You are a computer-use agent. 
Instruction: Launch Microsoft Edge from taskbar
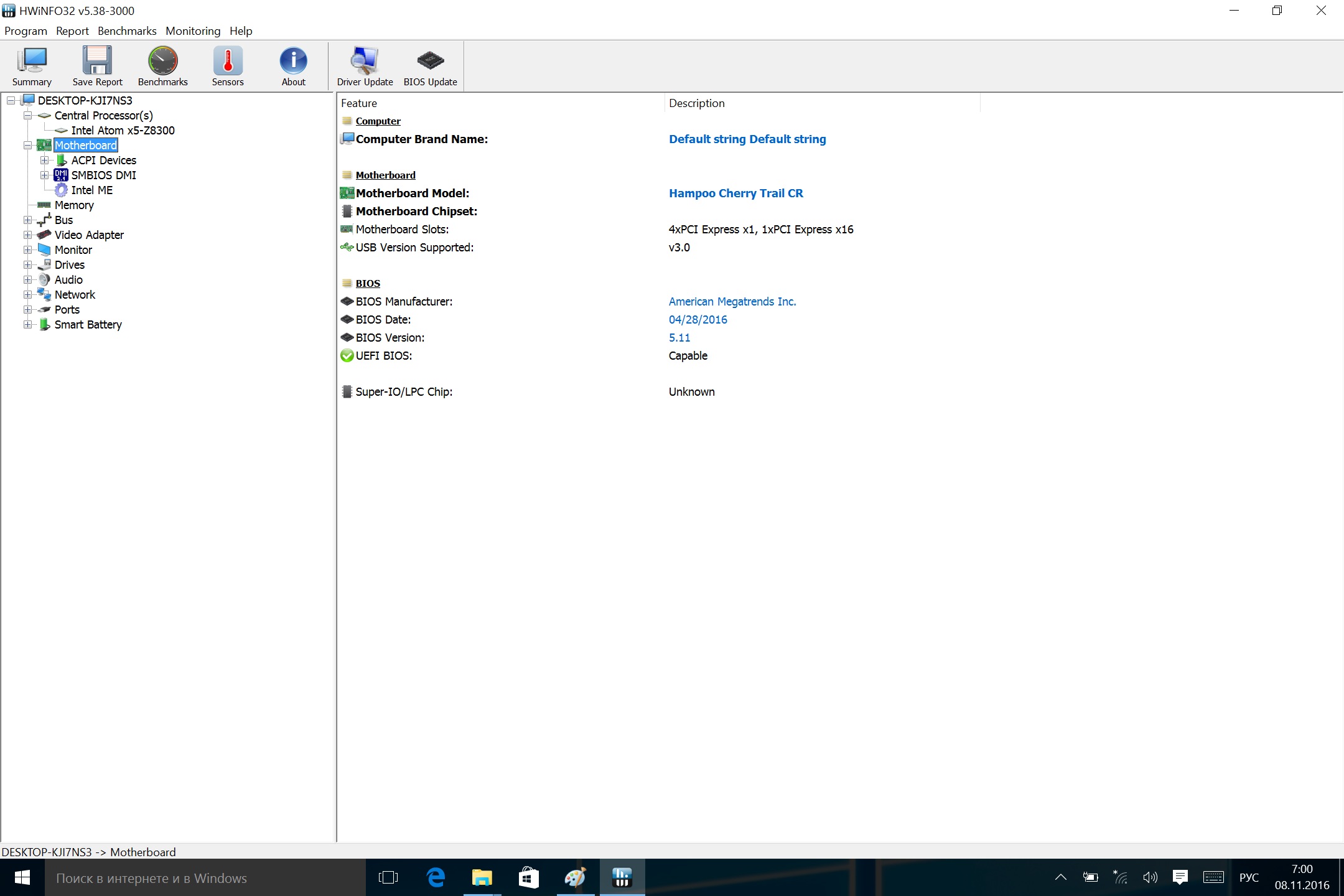click(x=436, y=877)
